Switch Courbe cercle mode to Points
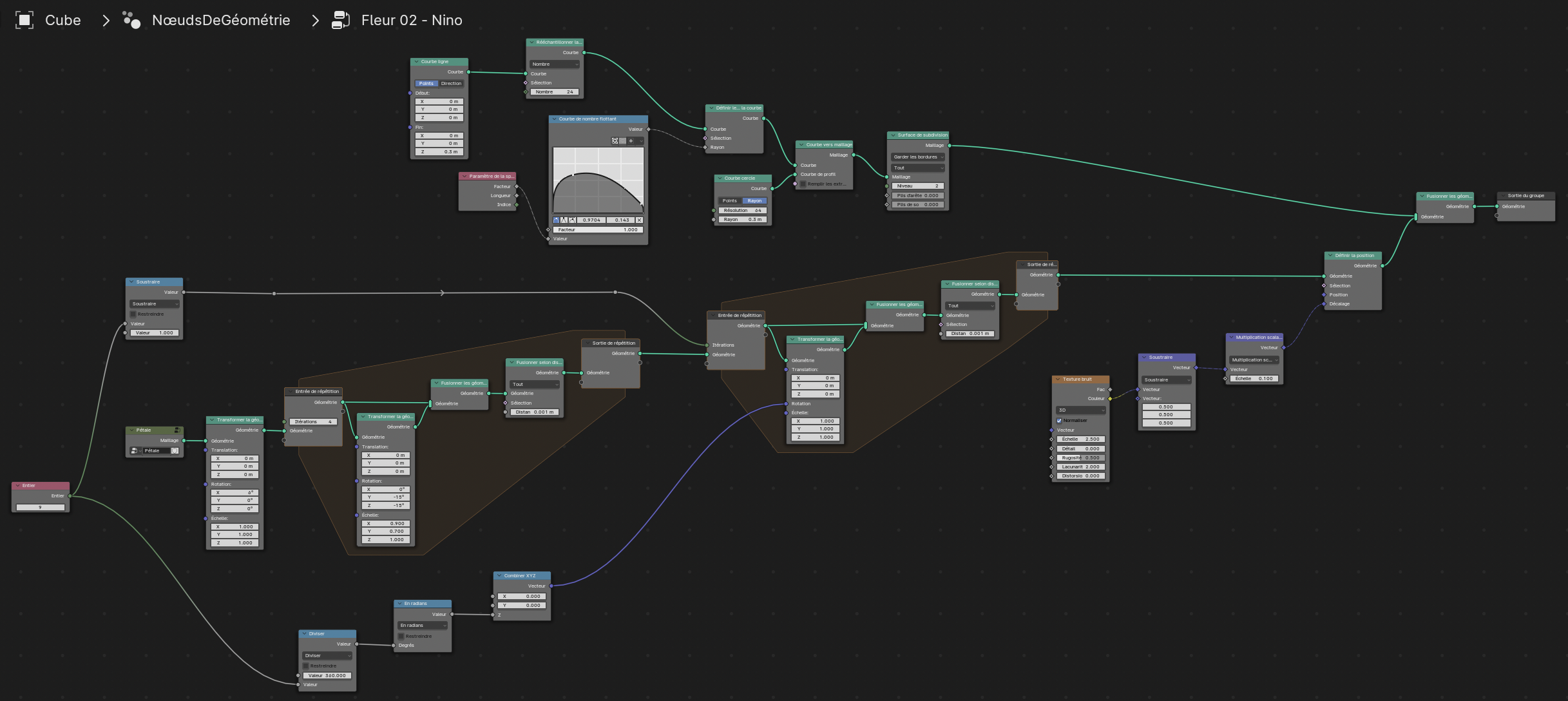This screenshot has height=701, width=1568. coord(730,201)
